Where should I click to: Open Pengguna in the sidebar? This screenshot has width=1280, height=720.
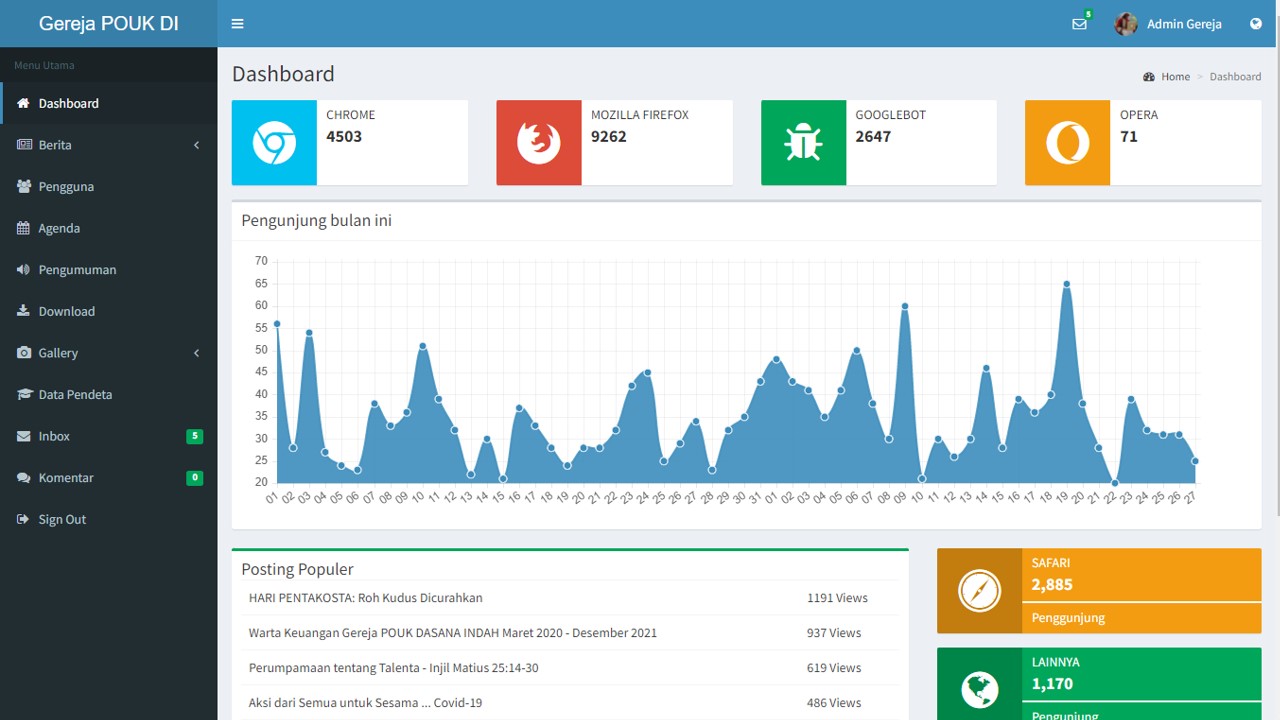point(66,187)
